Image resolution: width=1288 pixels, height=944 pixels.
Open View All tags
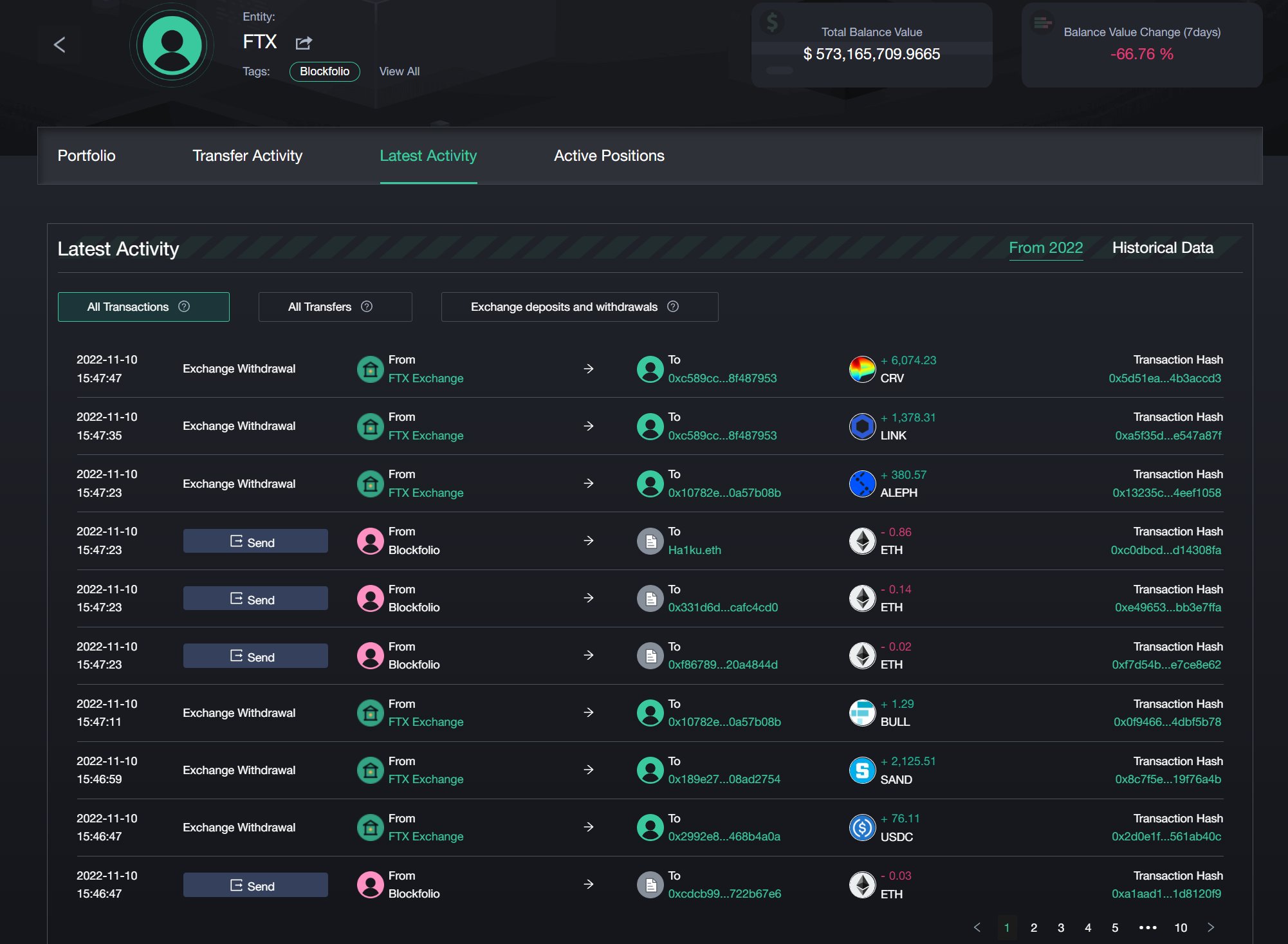coord(399,71)
